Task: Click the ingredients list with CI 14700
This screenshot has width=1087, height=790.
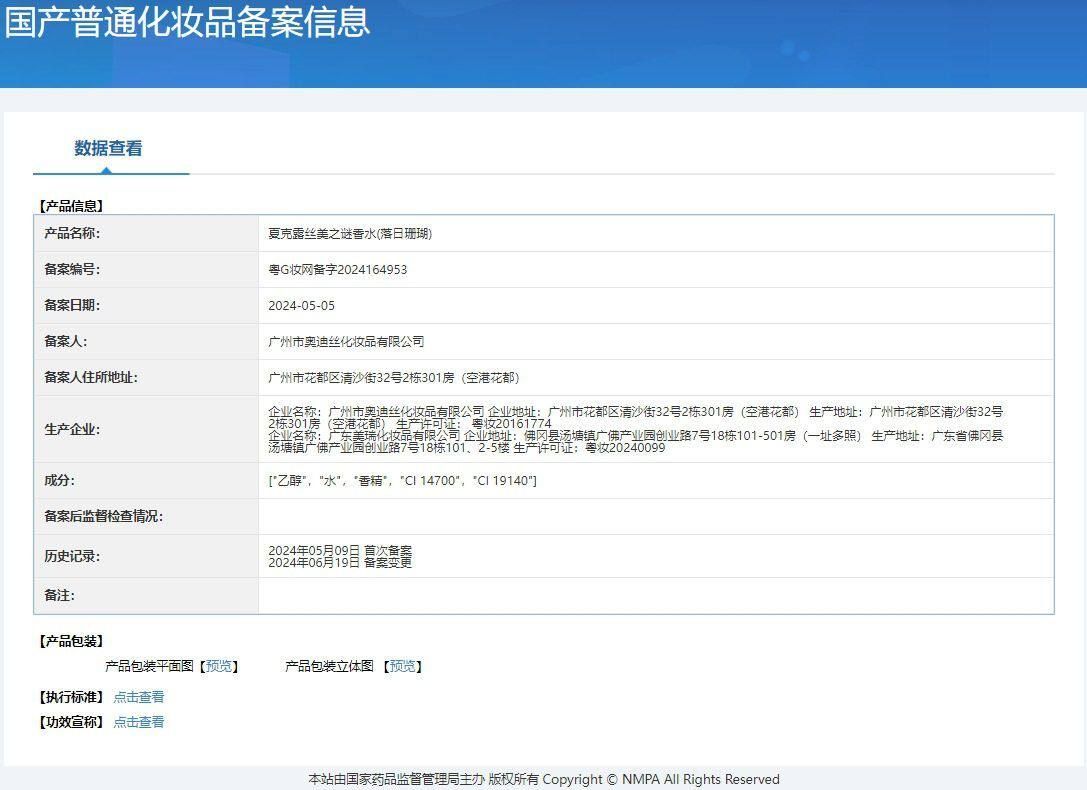Action: pos(403,480)
